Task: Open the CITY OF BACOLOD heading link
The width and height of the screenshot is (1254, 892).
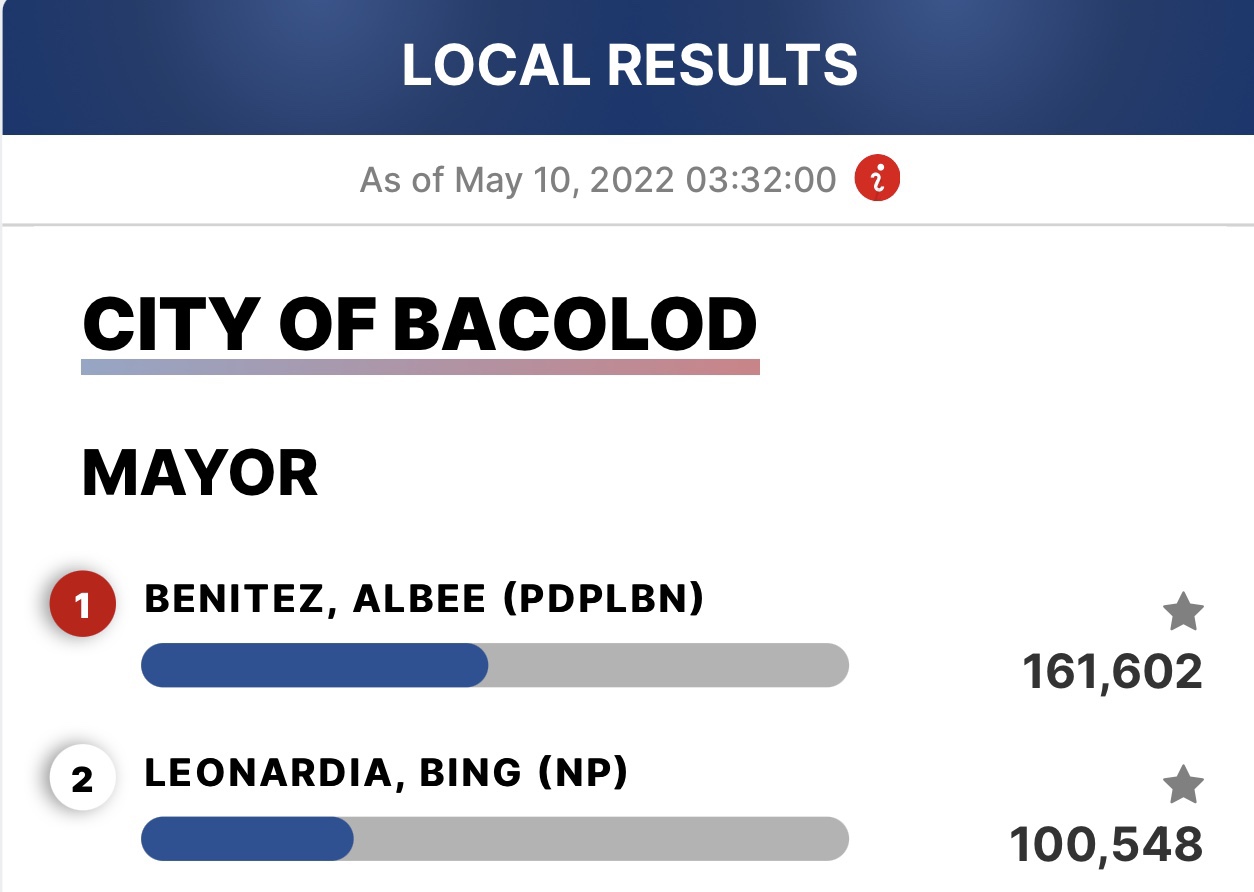Action: 420,324
